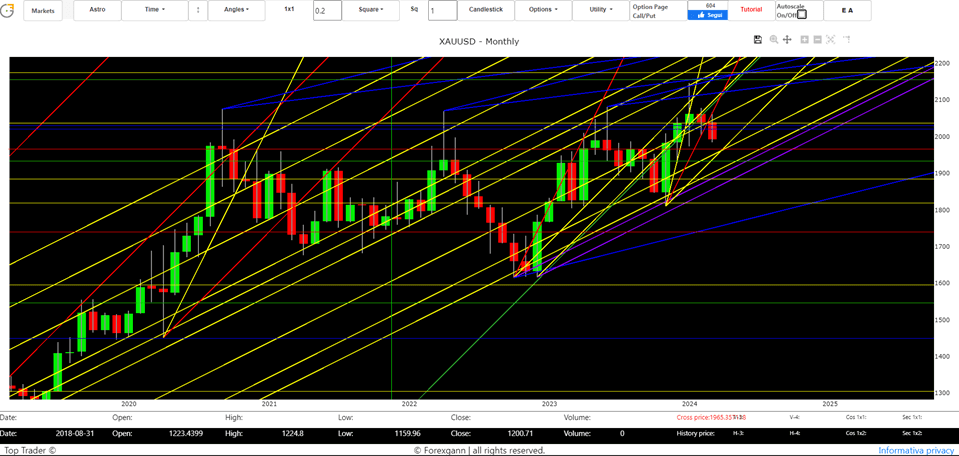Select the pan arrows chart tool
The image size is (959, 456).
point(787,40)
